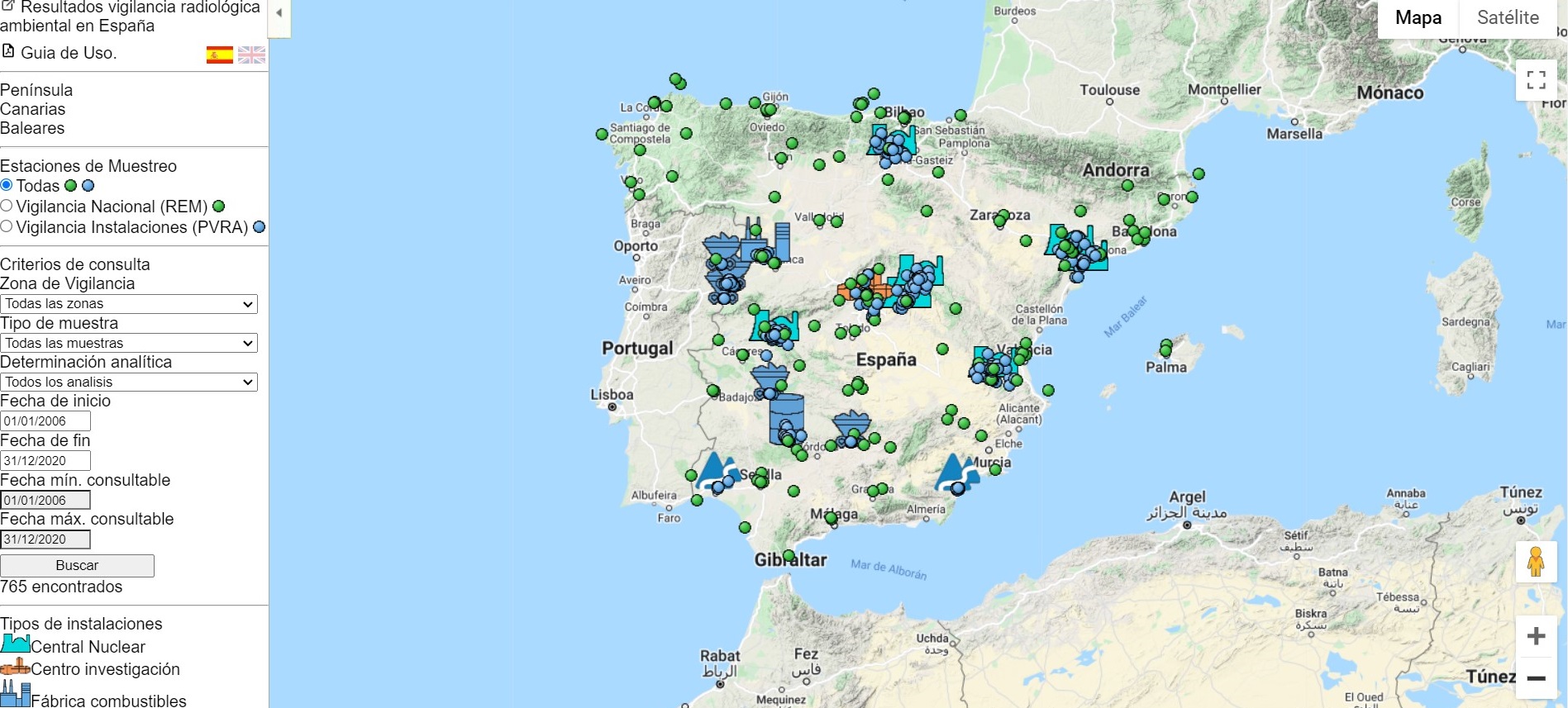Switch language using the Spanish flag icon
Viewport: 1568px width, 708px height.
(219, 55)
